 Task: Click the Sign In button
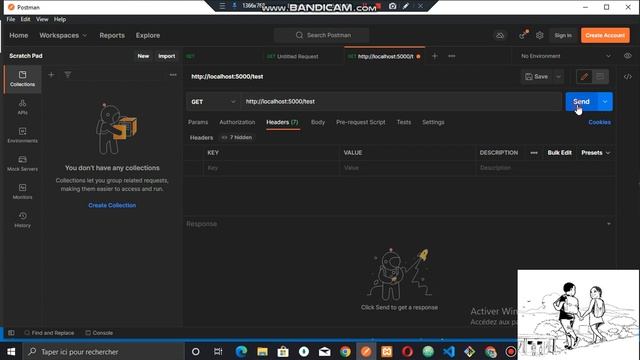pos(563,36)
